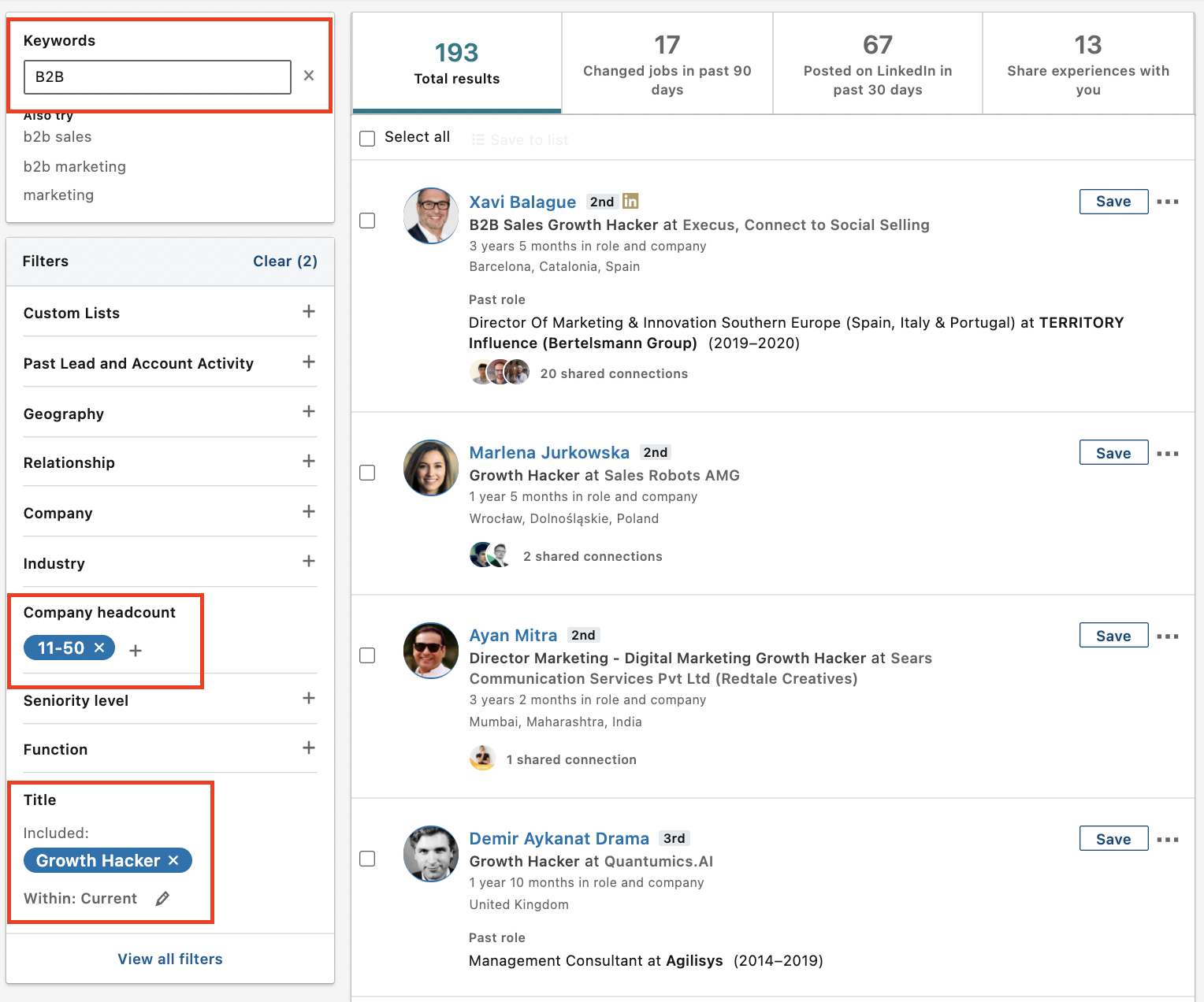Open 1 shared connection for Ayan
The height and width of the screenshot is (1002, 1204).
tap(571, 759)
